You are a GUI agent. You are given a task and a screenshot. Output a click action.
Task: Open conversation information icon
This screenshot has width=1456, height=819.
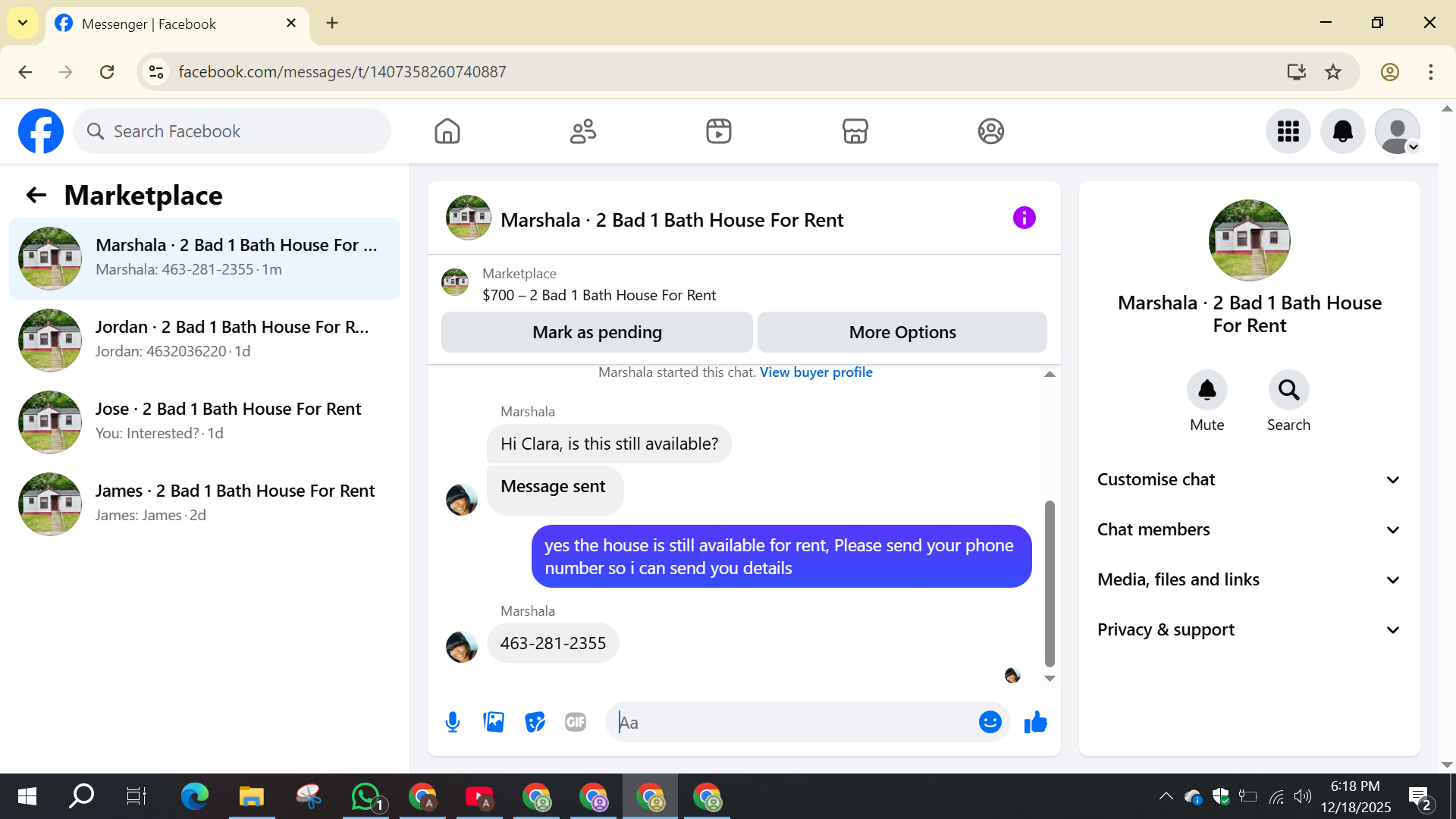pos(1025,218)
